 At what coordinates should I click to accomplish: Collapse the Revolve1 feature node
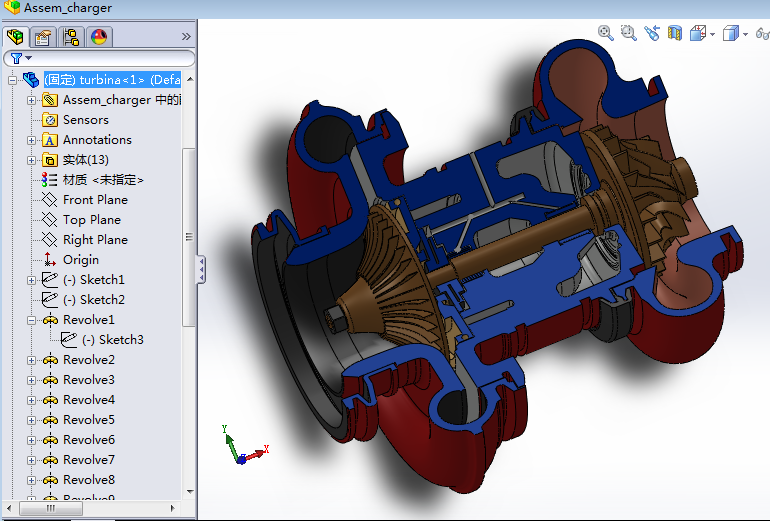click(x=31, y=320)
